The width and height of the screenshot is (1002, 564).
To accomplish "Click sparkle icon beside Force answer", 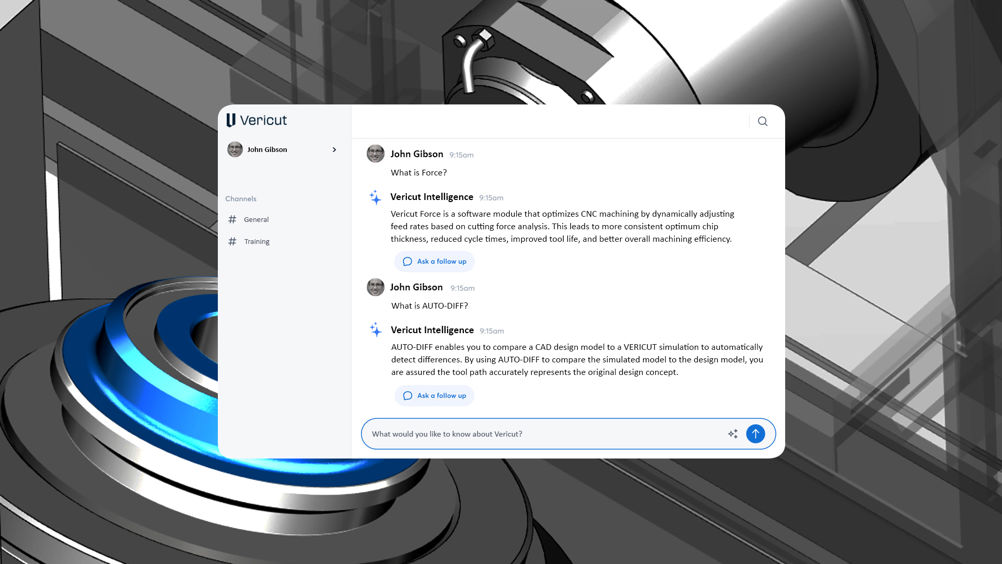I will pos(375,197).
